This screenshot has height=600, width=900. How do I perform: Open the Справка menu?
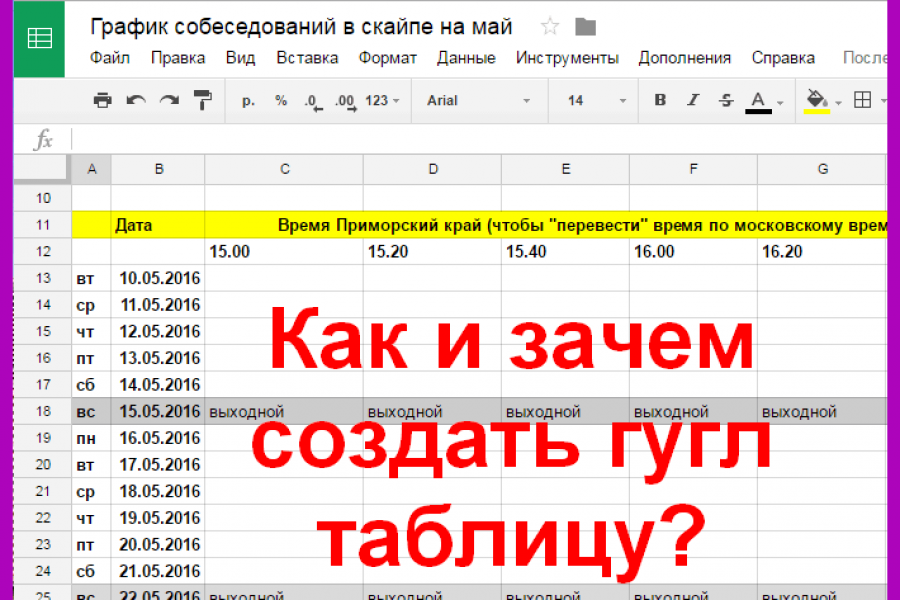coord(783,58)
